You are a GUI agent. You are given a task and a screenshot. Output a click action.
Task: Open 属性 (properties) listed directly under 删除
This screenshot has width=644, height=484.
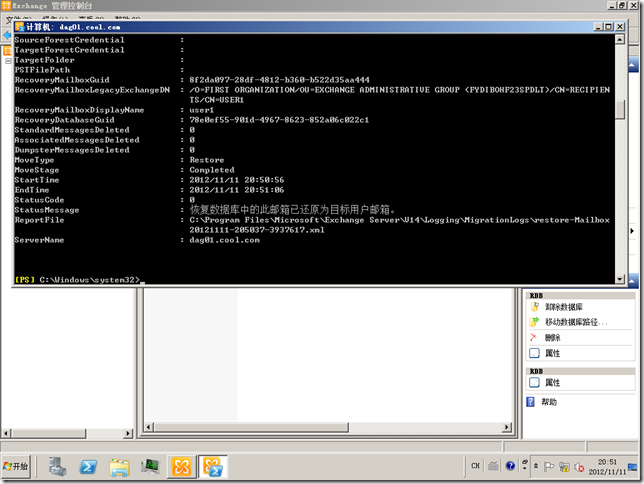point(552,353)
